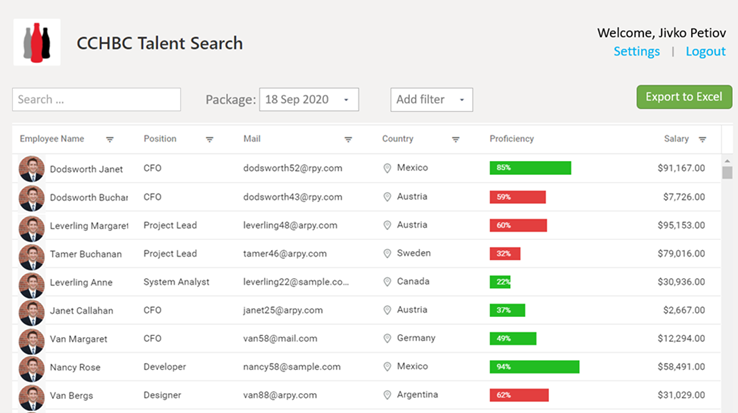Click location pin in Janet Callahan's row
This screenshot has height=413, width=738.
(387, 310)
